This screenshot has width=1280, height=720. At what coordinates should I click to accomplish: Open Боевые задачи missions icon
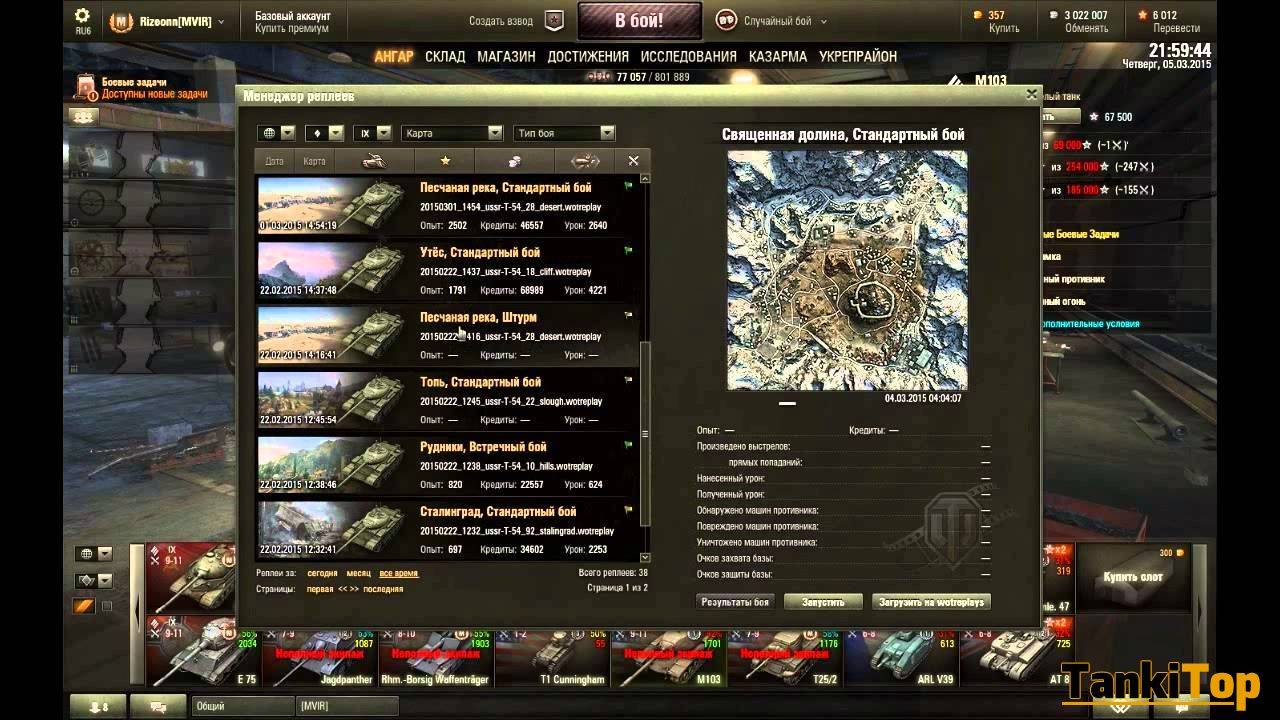point(84,88)
